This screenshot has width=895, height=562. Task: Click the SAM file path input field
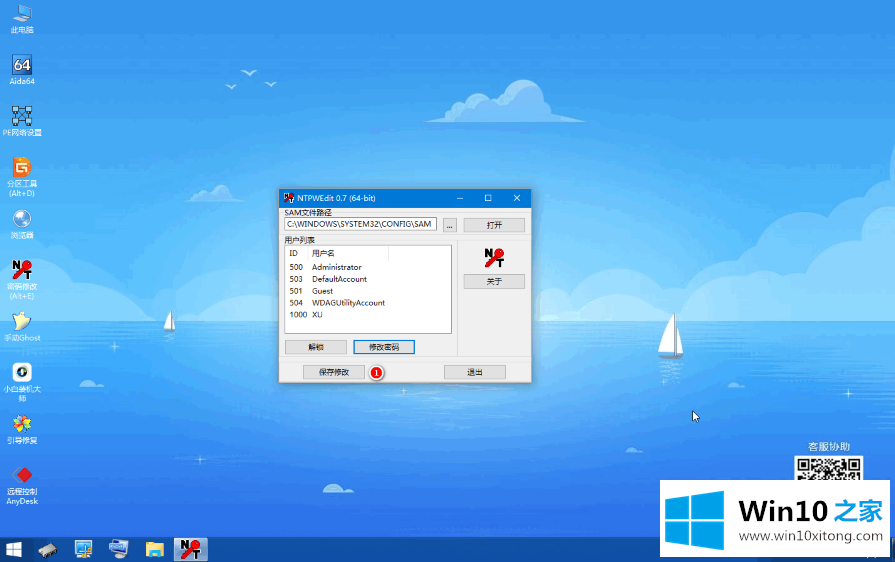[360, 224]
